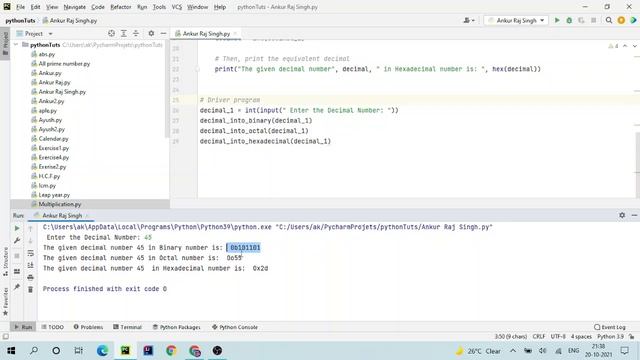Open the user account dropdown in toolbar
The width and height of the screenshot is (640, 360).
point(469,20)
